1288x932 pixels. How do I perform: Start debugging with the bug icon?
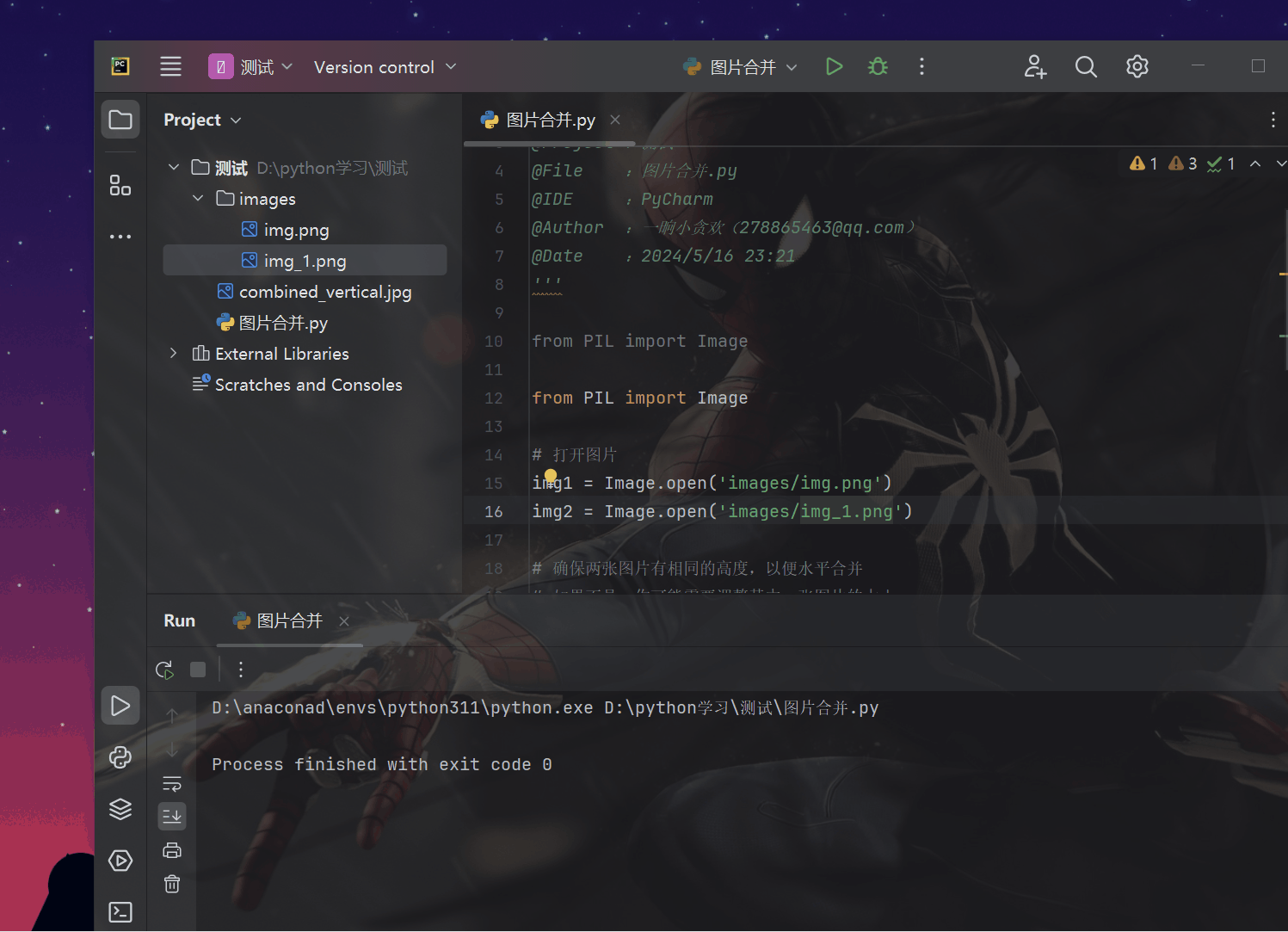(x=878, y=66)
